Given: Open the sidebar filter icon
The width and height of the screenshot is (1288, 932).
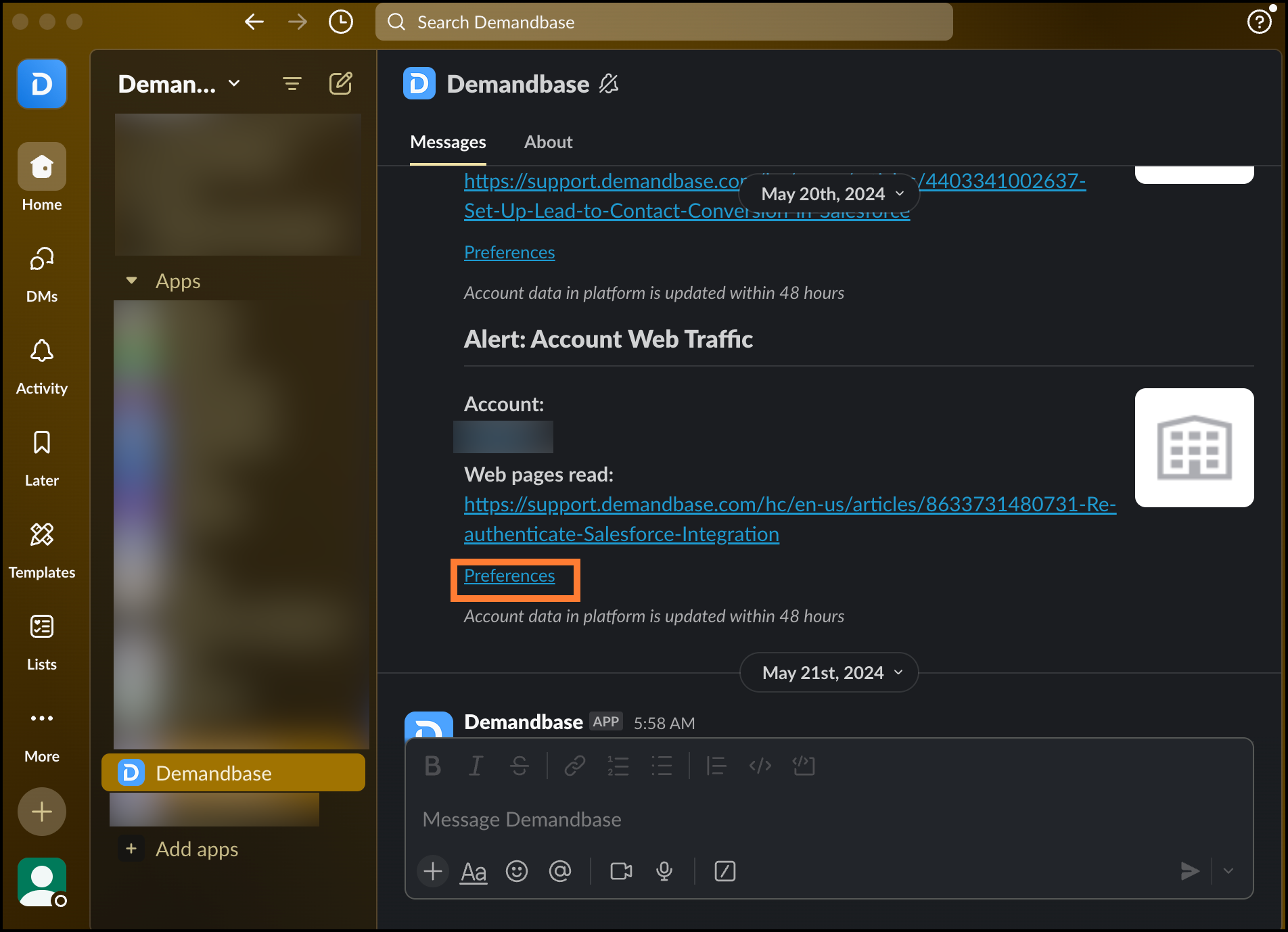Looking at the screenshot, I should coord(292,84).
